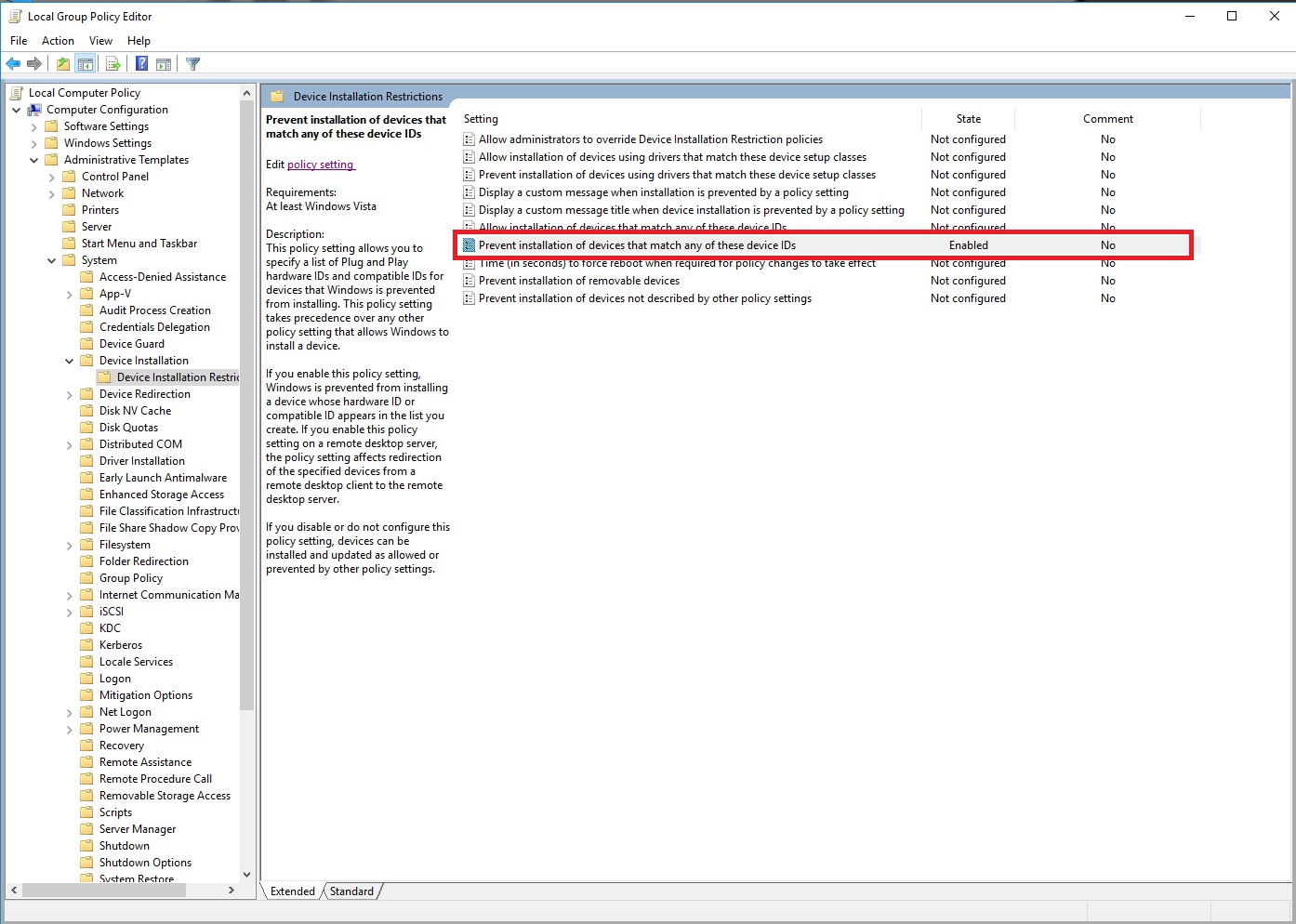Expand the Control Panel folder
The width and height of the screenshot is (1296, 924).
pyautogui.click(x=52, y=177)
